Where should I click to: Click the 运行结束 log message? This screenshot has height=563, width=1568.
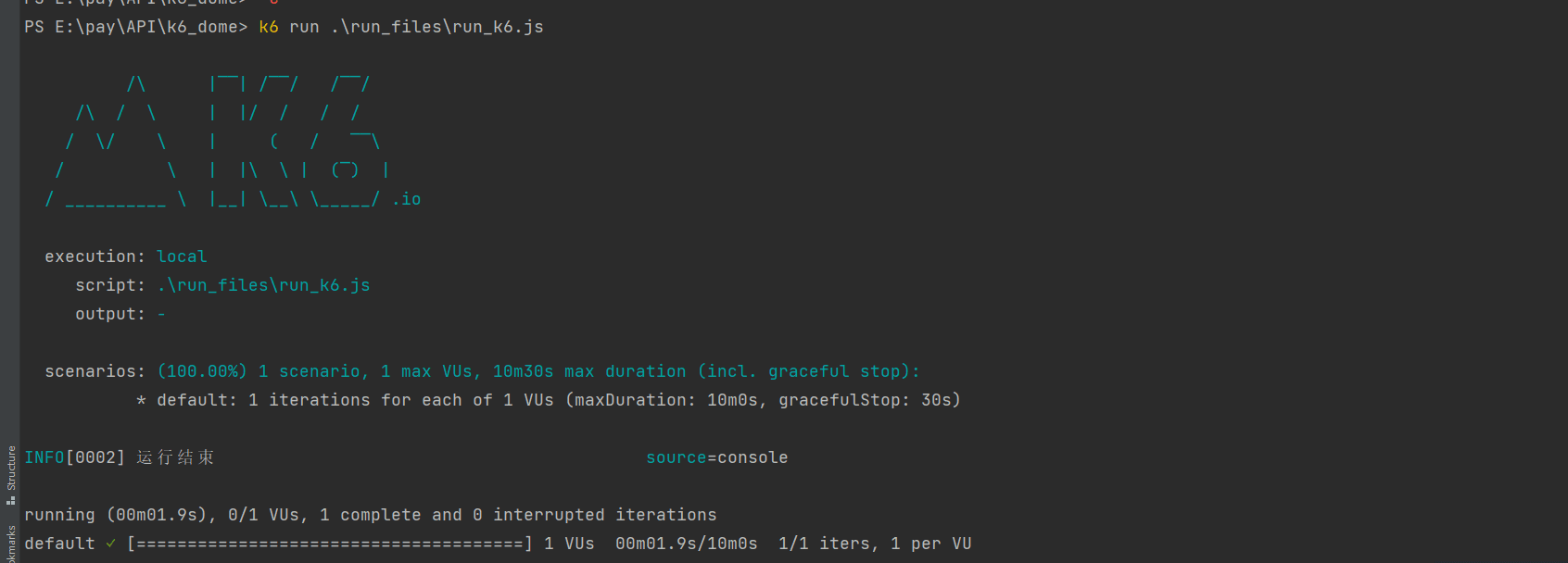click(175, 457)
